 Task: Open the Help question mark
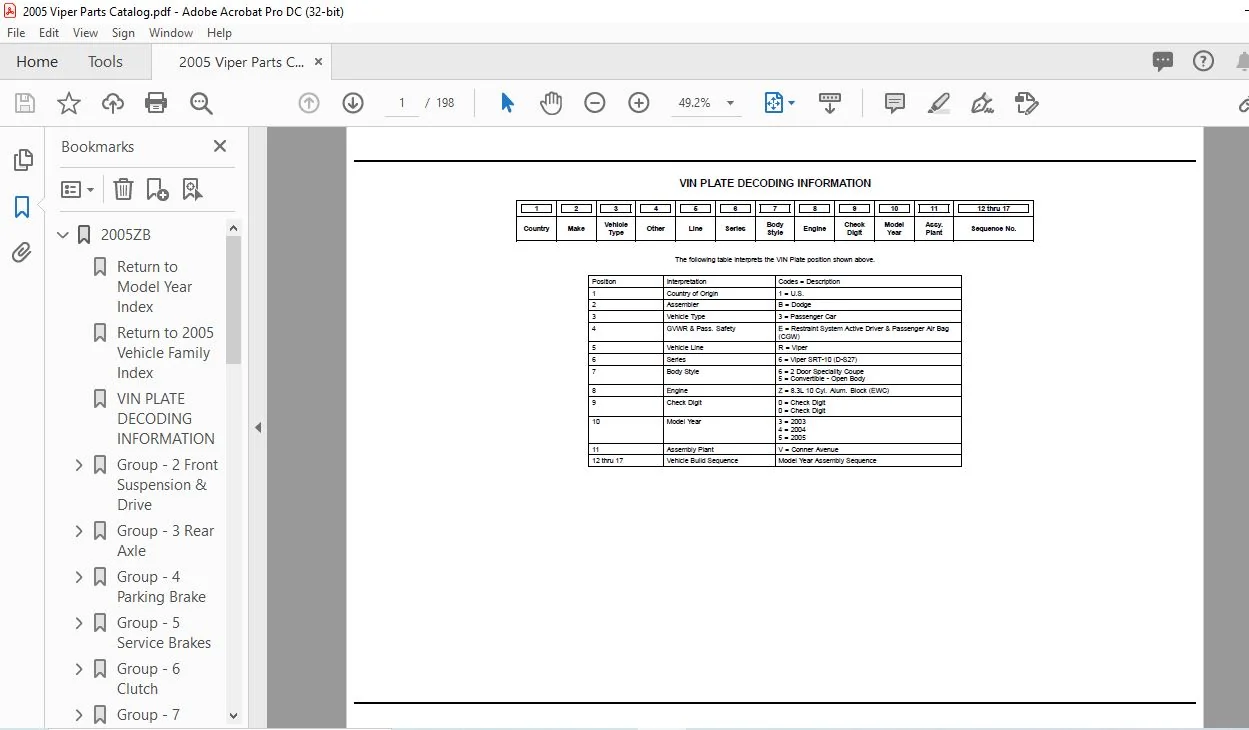(1203, 61)
